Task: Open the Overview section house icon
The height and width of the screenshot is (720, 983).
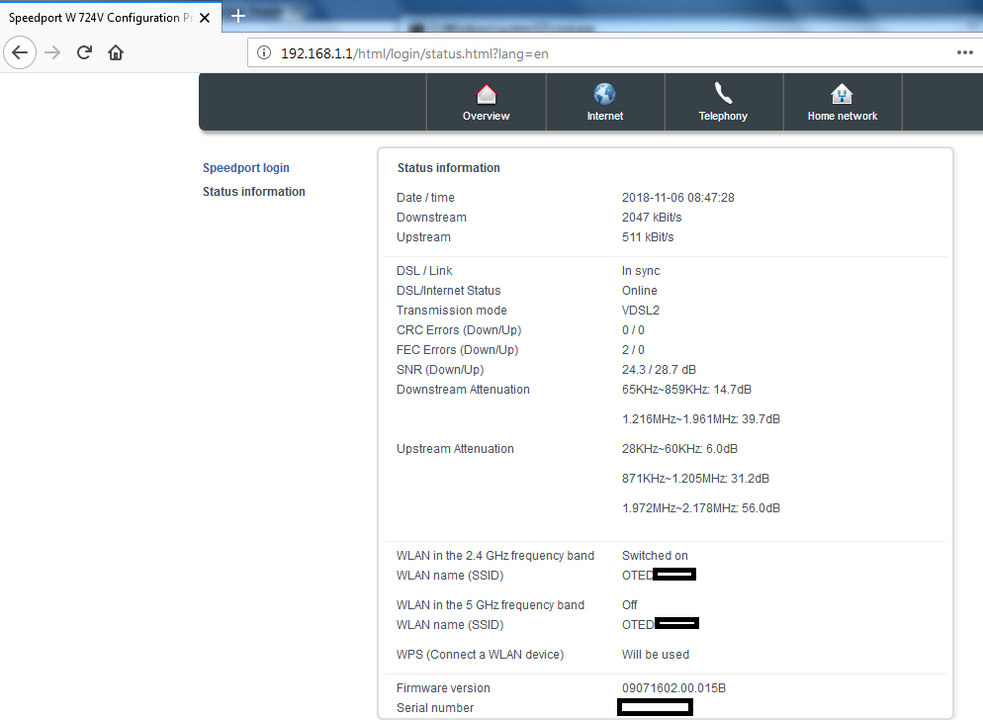Action: click(x=486, y=94)
